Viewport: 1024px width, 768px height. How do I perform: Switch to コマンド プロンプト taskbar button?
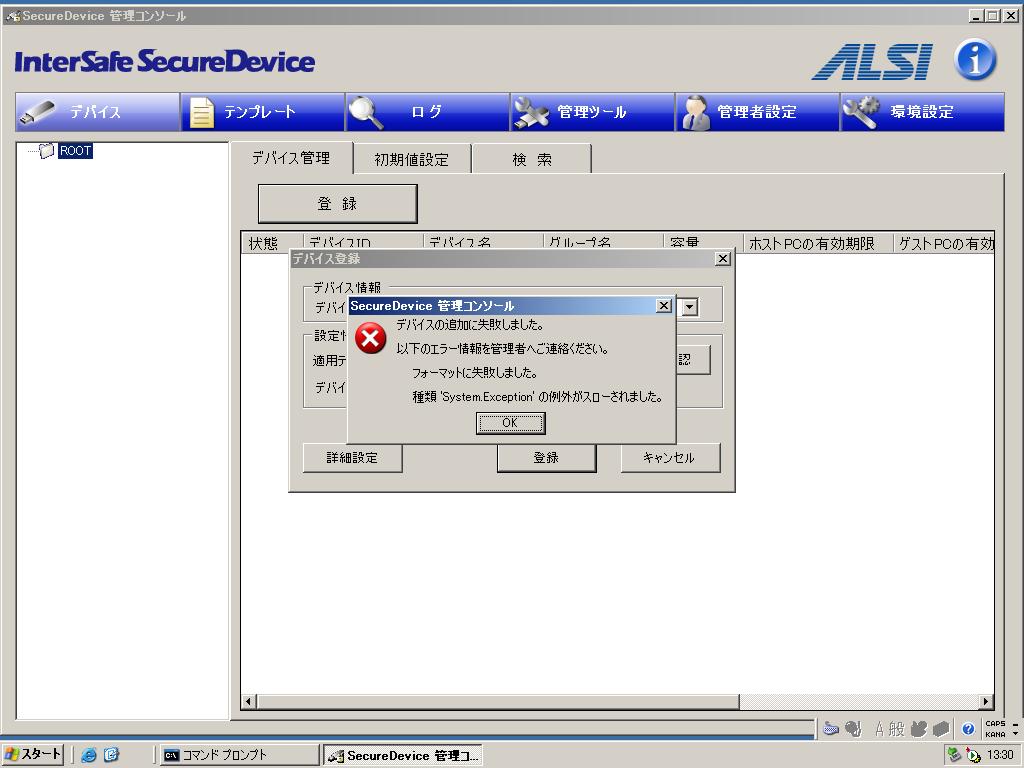tap(240, 755)
